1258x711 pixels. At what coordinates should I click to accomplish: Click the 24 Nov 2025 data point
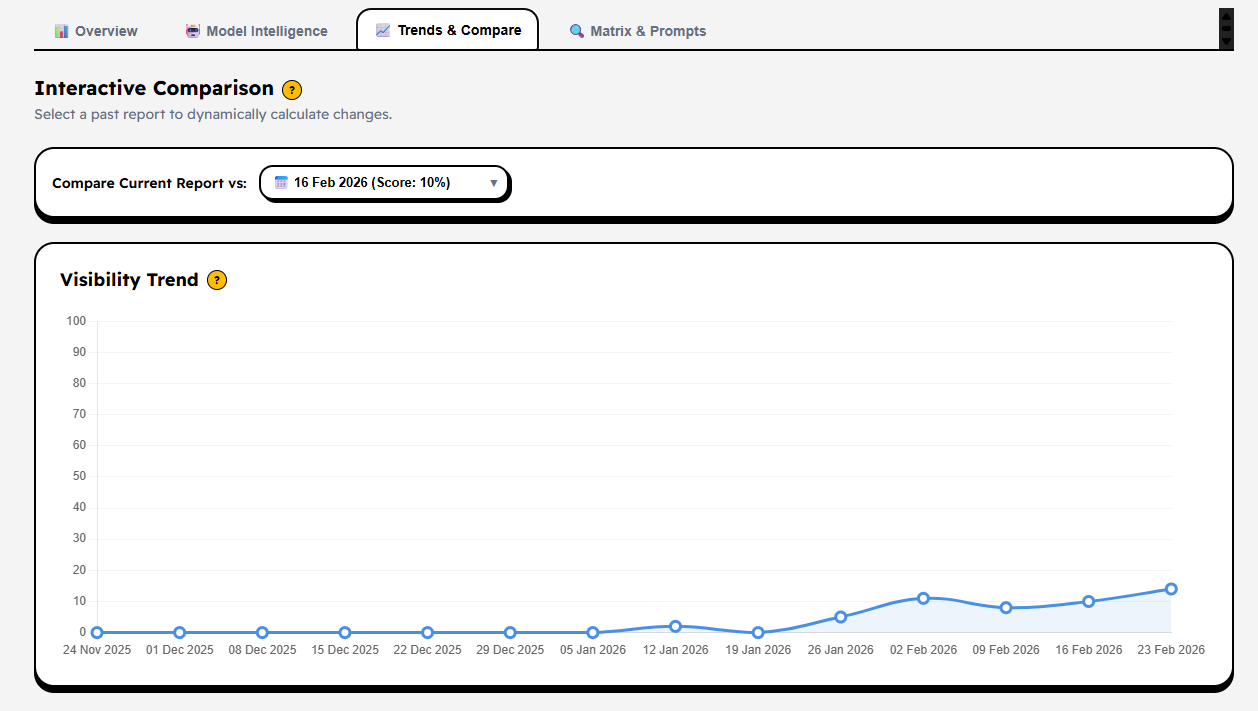coord(97,632)
